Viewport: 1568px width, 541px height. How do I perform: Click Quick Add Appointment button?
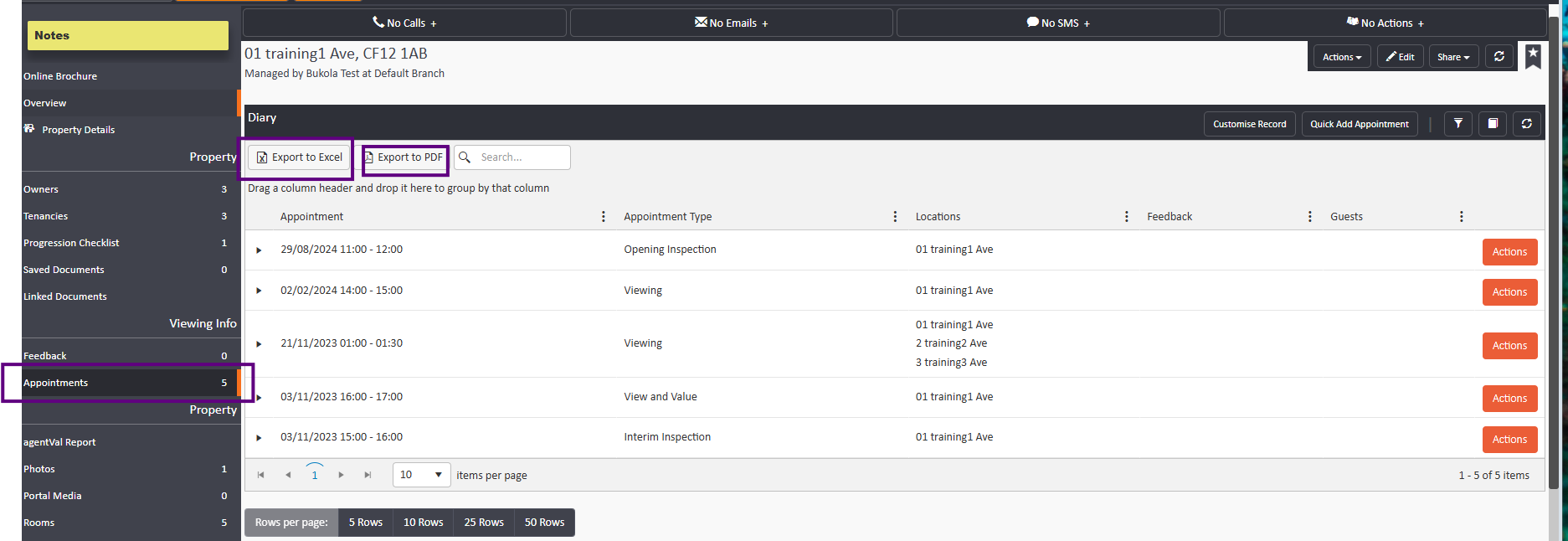[1359, 124]
